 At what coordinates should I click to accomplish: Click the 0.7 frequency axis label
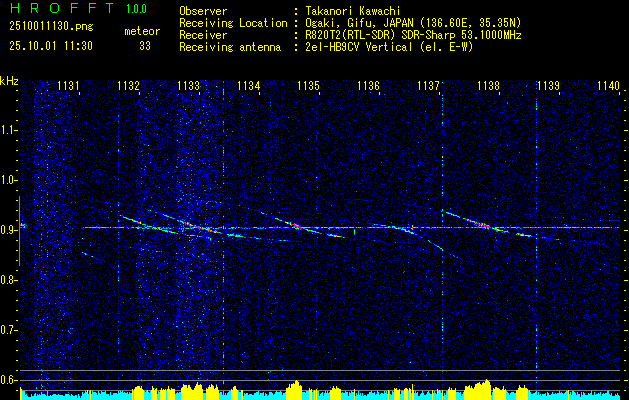pyautogui.click(x=8, y=330)
